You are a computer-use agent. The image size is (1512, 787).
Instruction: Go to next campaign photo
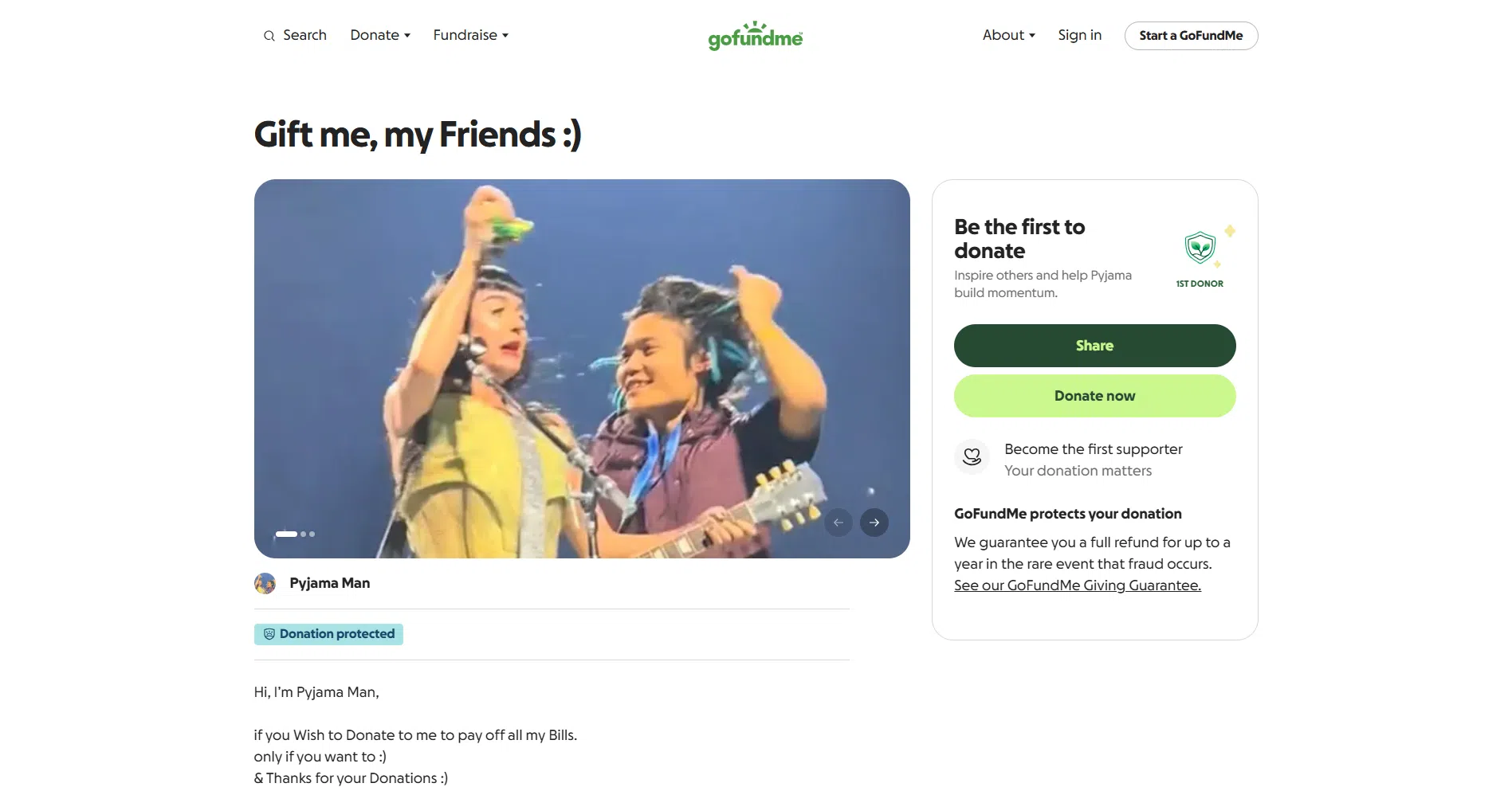tap(874, 523)
